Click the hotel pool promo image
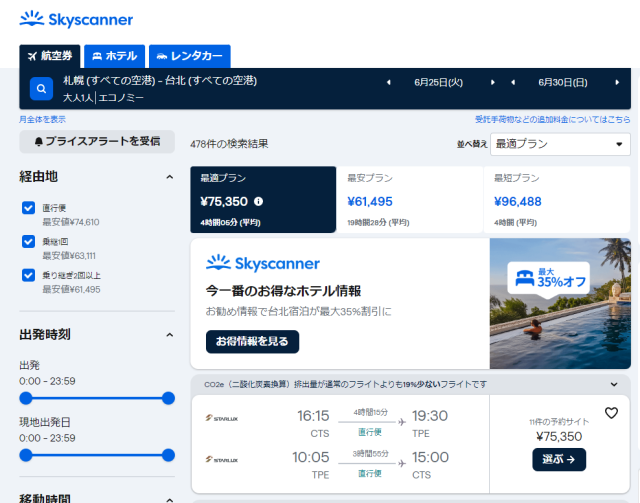 coord(560,304)
